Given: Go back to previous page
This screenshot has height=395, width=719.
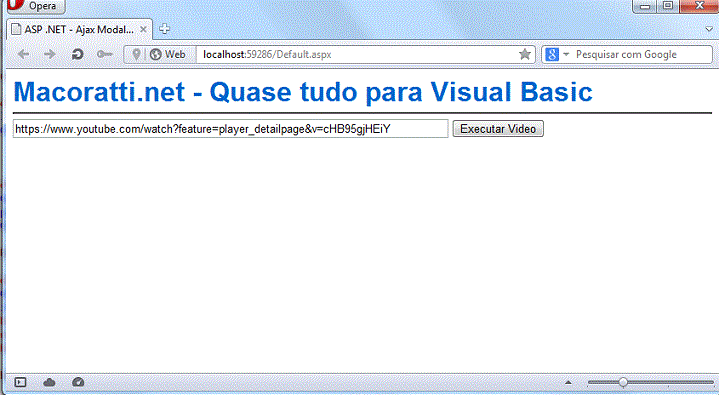Looking at the screenshot, I should coord(23,55).
